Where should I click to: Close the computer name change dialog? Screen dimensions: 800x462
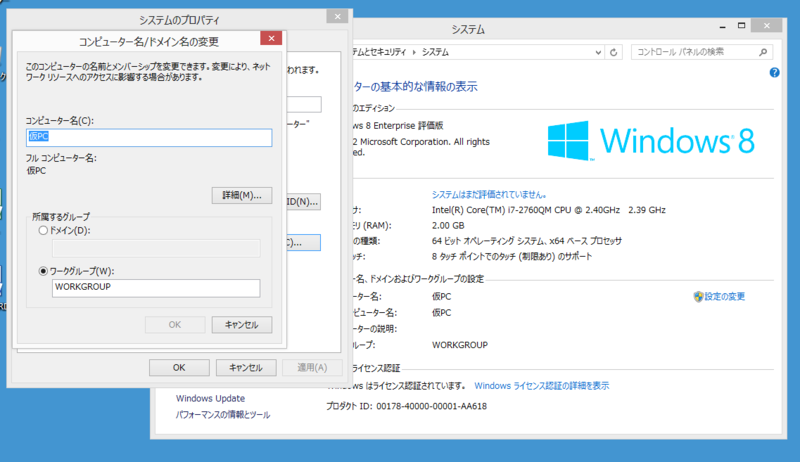click(x=271, y=38)
